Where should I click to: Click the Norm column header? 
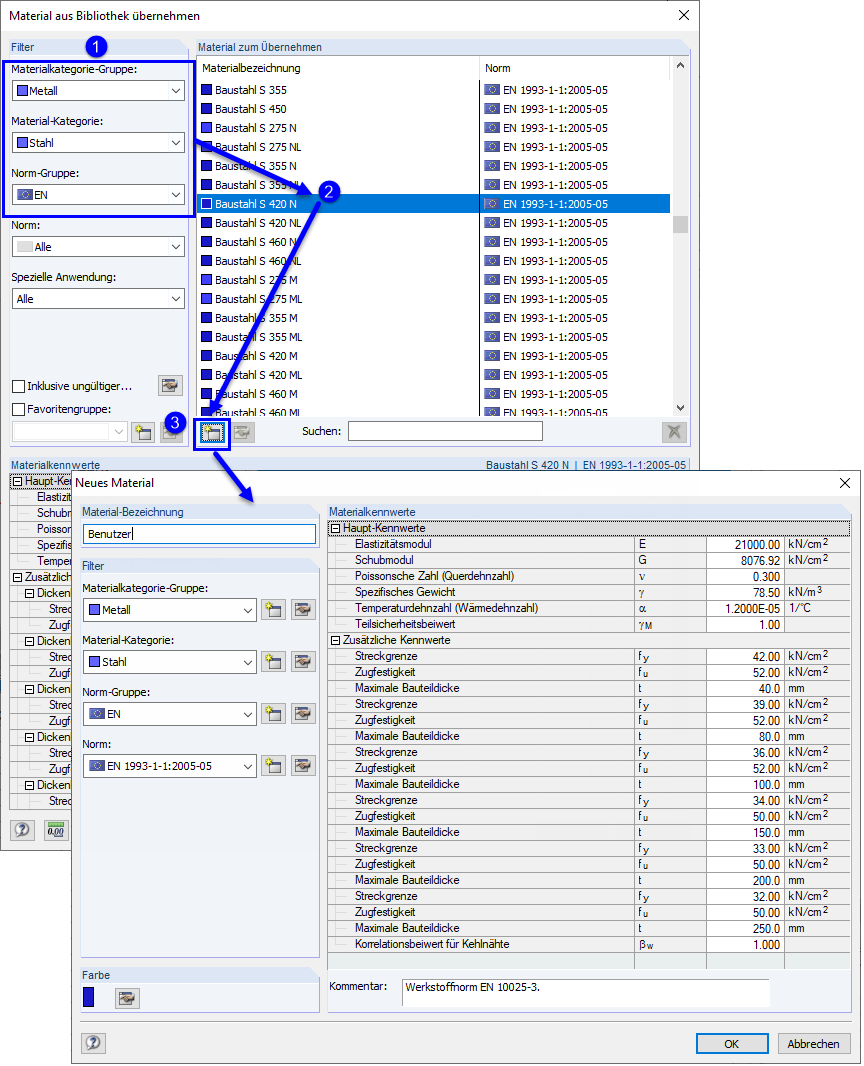(x=575, y=68)
